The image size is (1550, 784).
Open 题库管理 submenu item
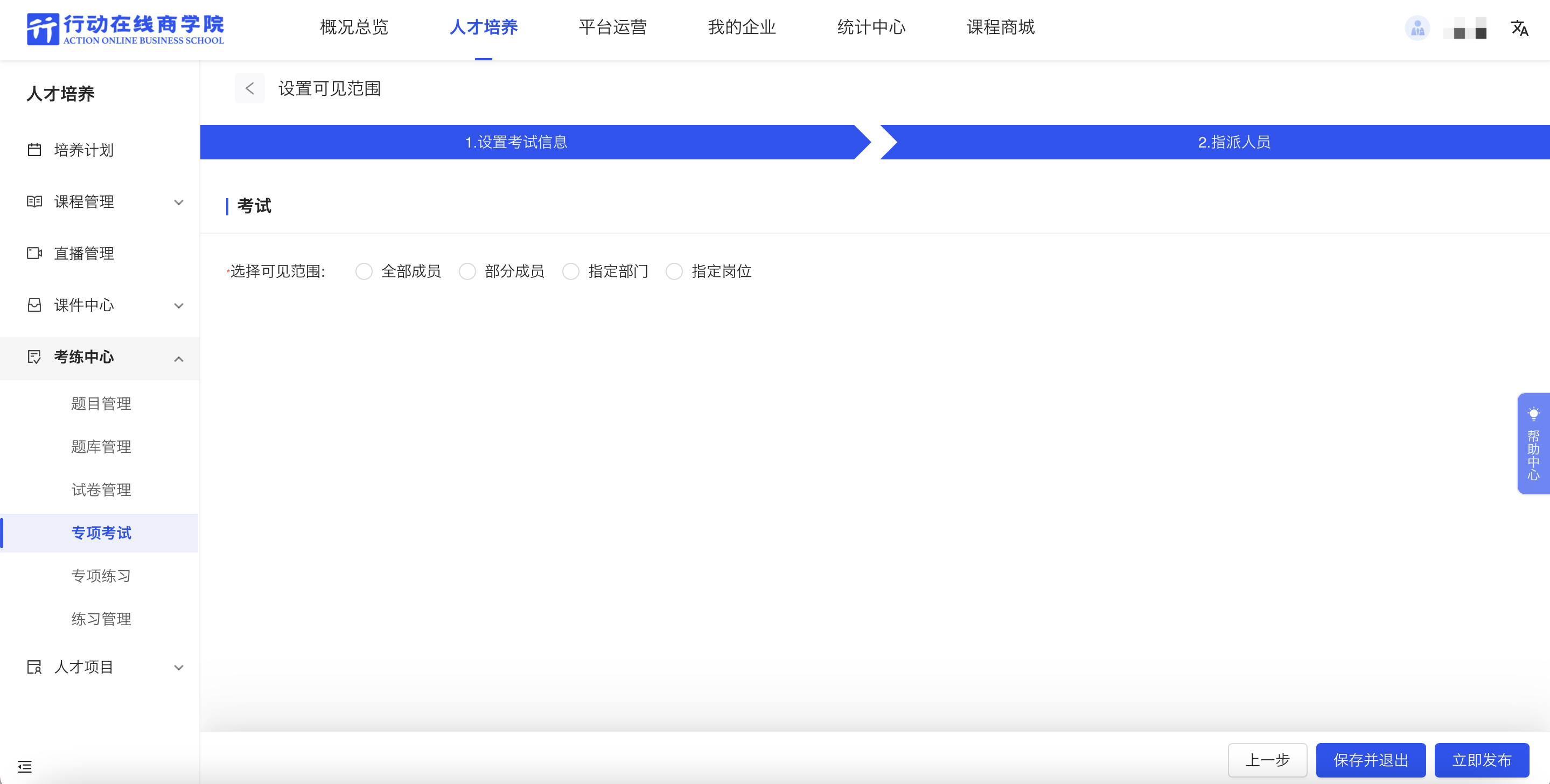101,446
